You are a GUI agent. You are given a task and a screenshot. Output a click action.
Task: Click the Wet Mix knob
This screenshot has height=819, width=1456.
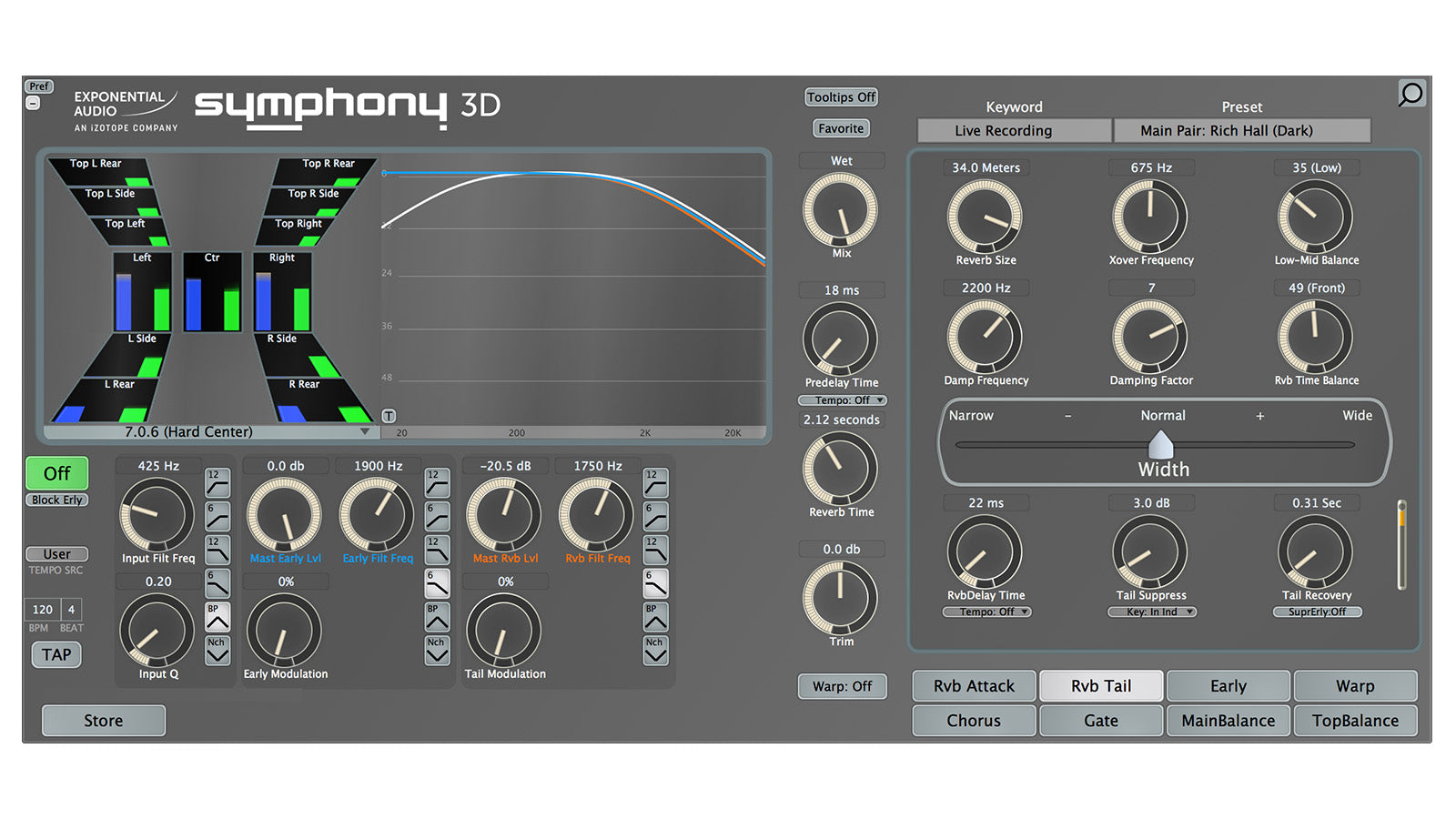click(x=840, y=210)
